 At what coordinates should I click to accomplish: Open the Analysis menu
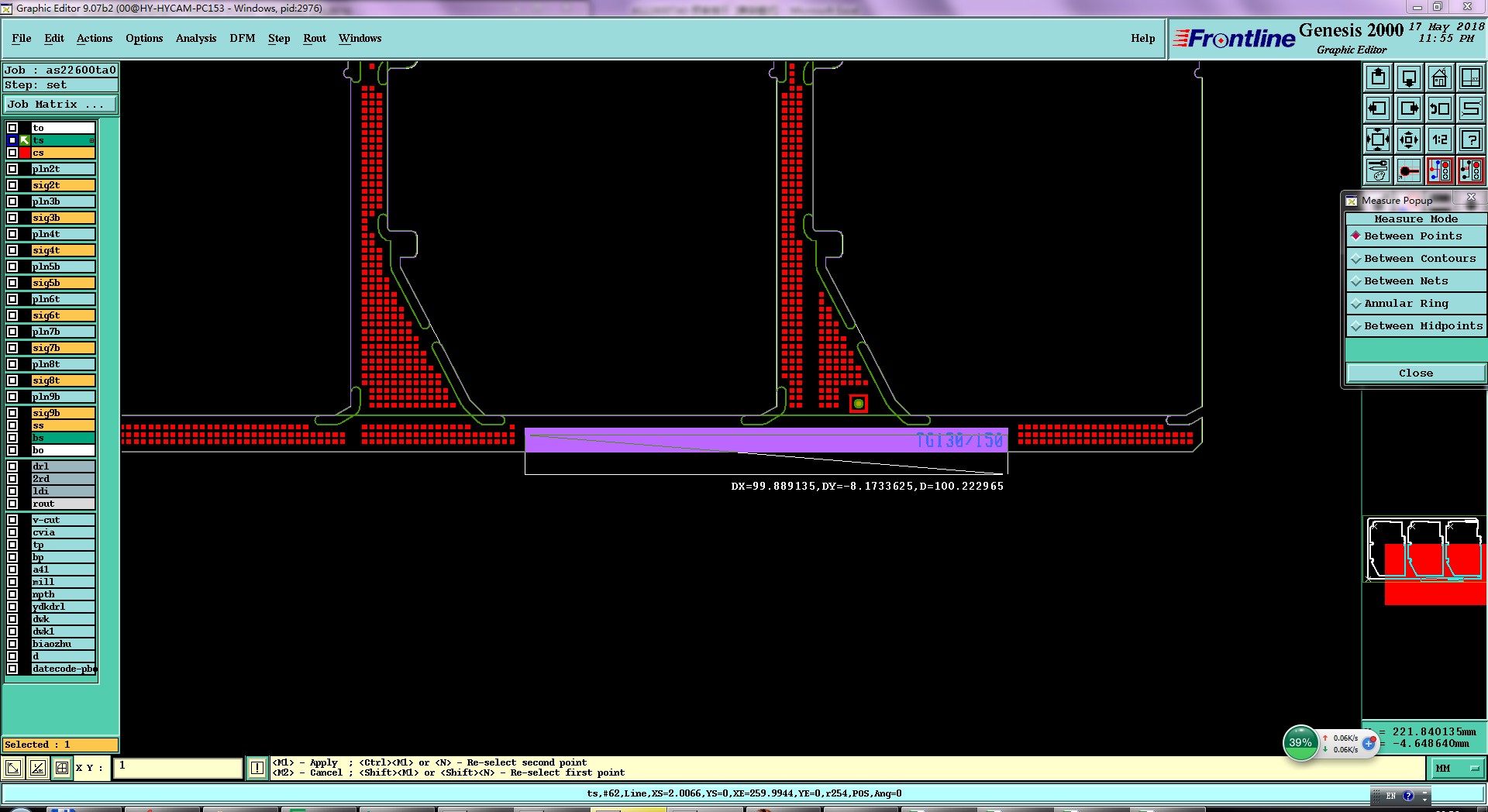[x=196, y=38]
